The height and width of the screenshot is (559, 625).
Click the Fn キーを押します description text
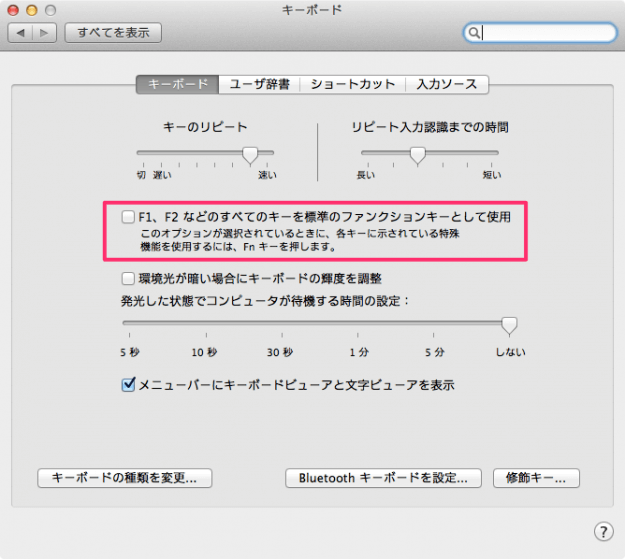(x=290, y=247)
